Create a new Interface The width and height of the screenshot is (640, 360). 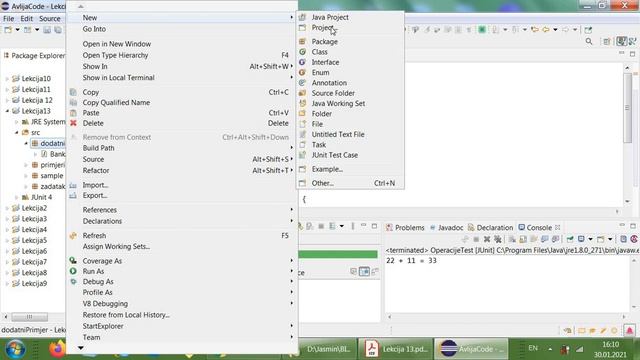click(325, 62)
